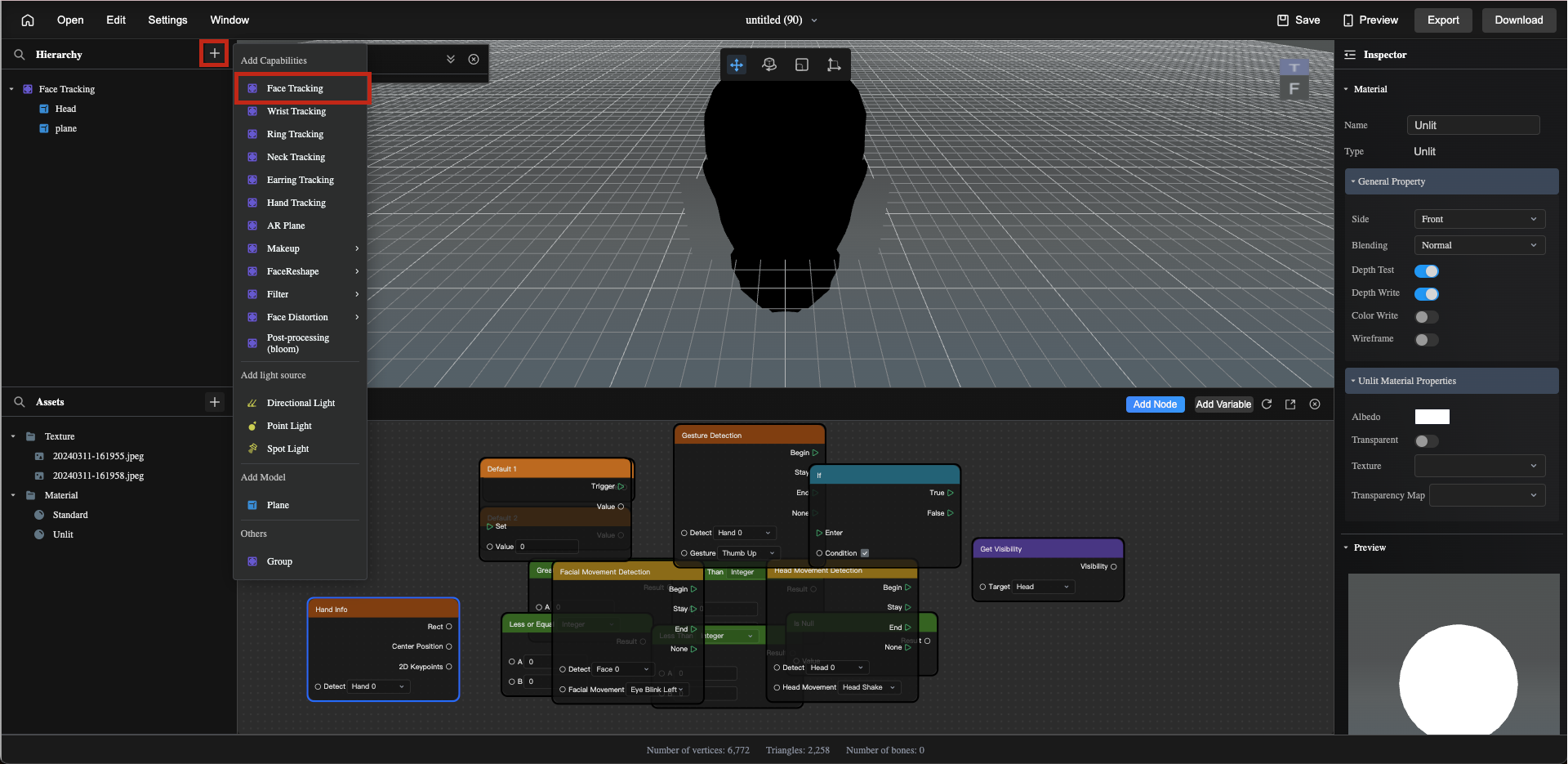Click the Directional Light icon
The width and height of the screenshot is (1568, 764).
click(x=252, y=403)
